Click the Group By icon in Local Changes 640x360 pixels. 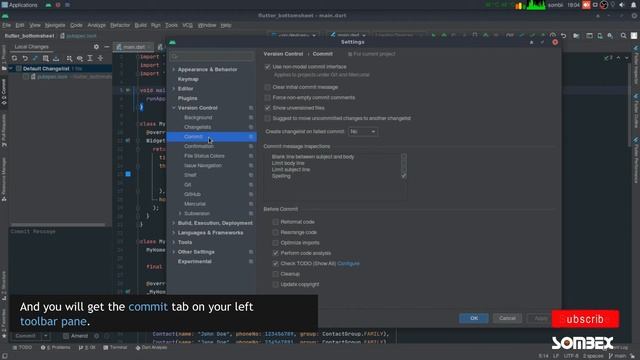click(69, 59)
